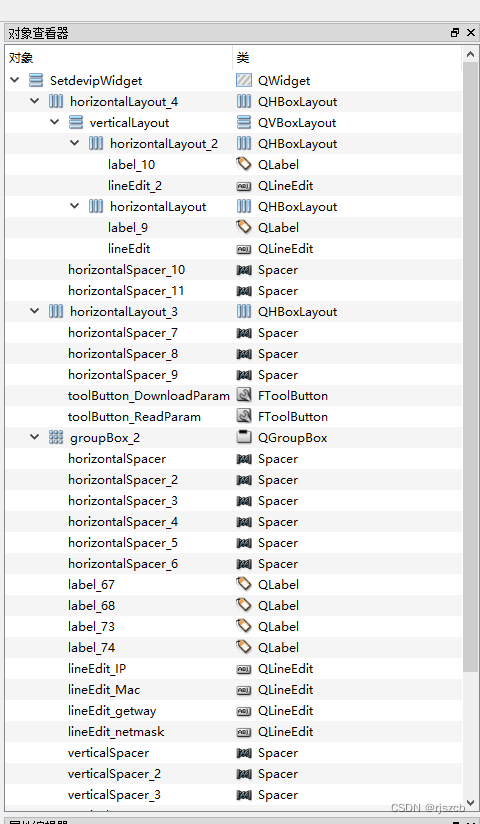Select the horizontalSpacer_9 item
This screenshot has height=824, width=480.
tap(123, 375)
